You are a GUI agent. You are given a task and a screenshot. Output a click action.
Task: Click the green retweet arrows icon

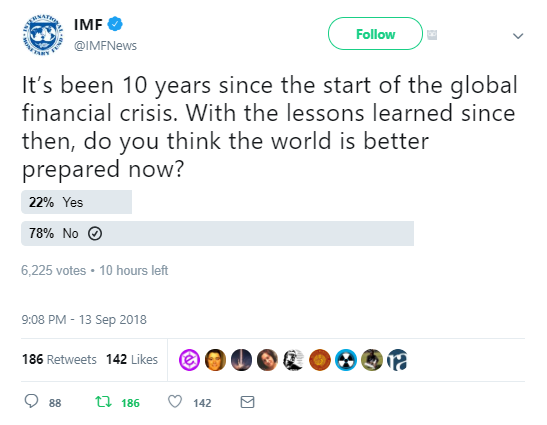point(104,402)
